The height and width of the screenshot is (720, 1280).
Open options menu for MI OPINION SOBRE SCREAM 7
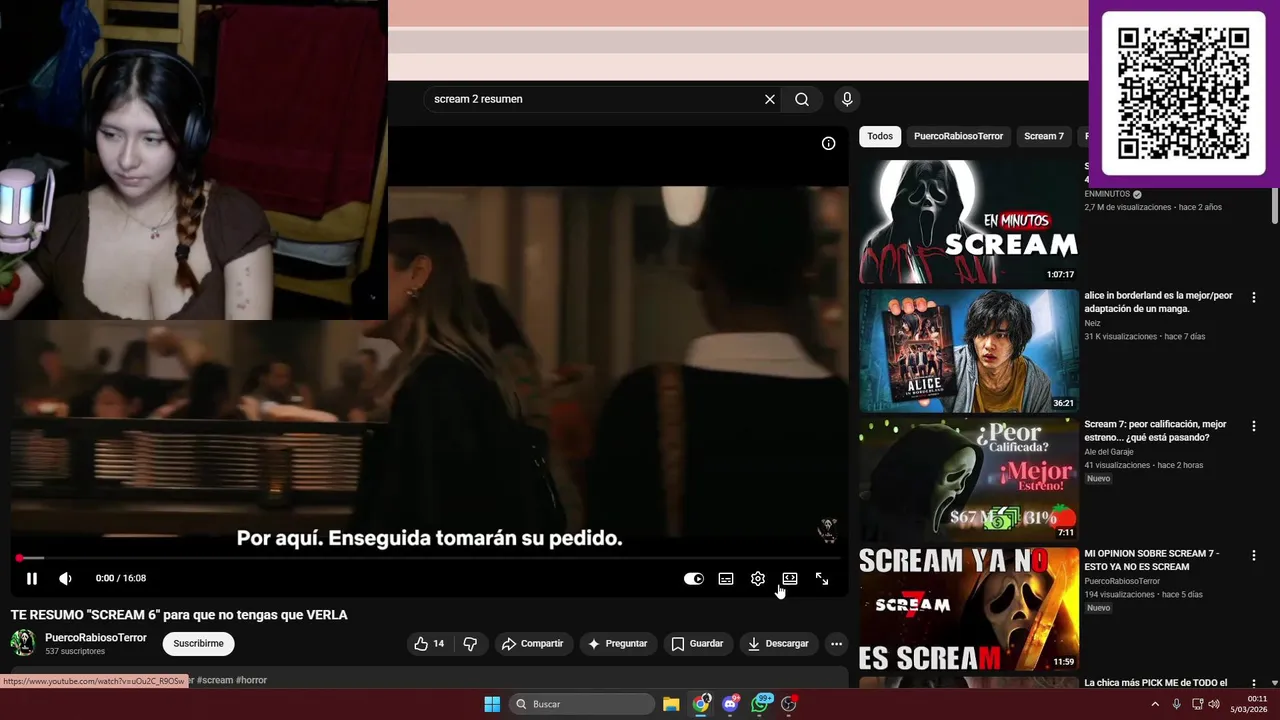coord(1254,555)
